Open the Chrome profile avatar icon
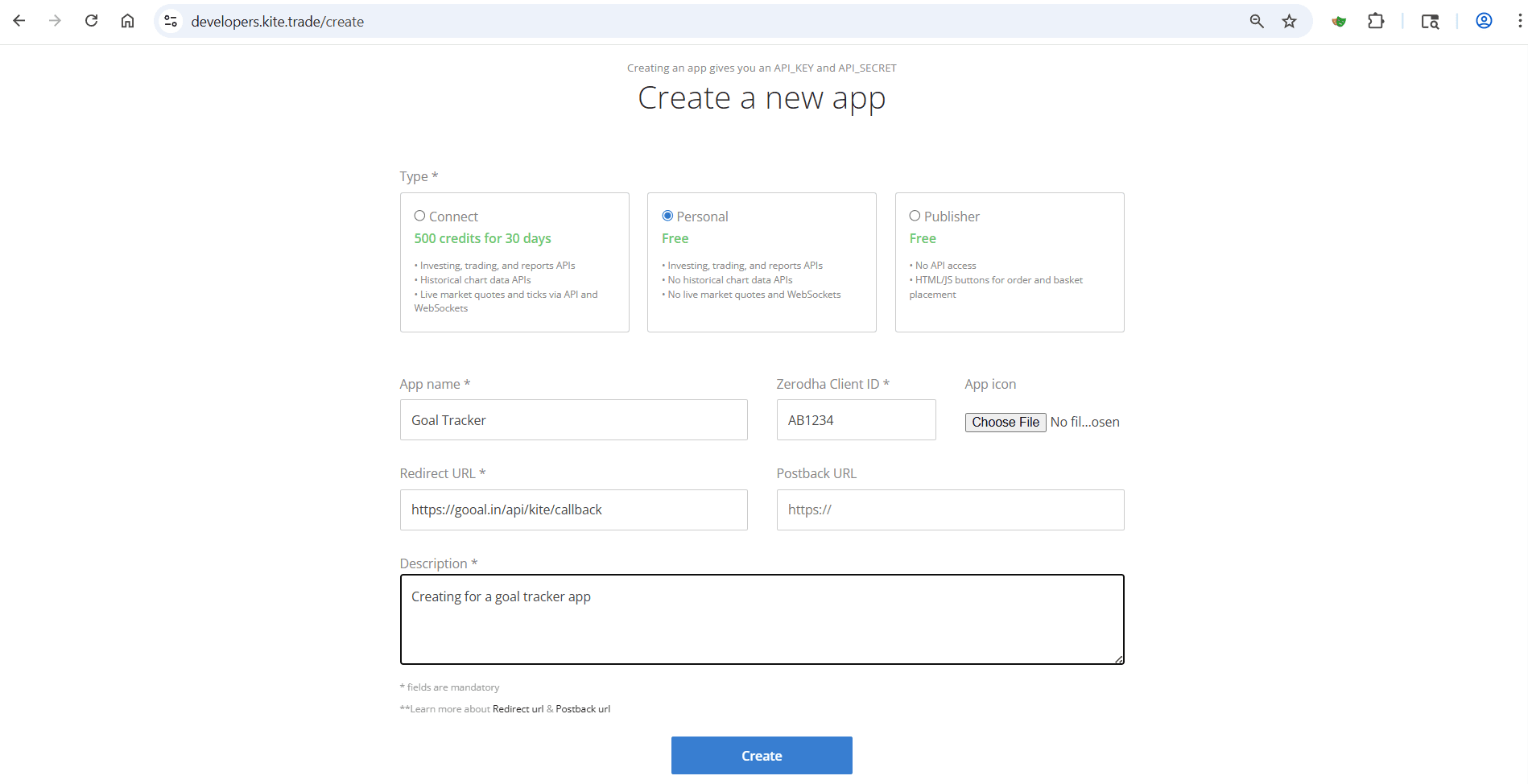 point(1484,21)
